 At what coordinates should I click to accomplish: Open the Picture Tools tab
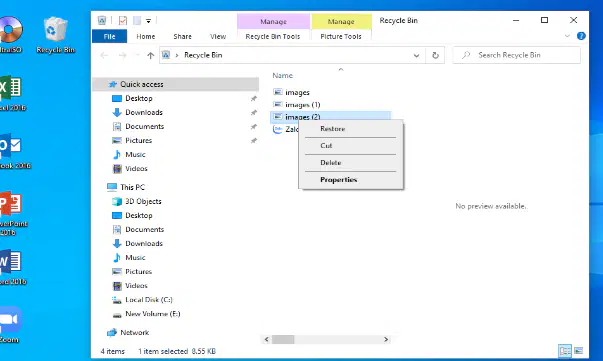341,36
